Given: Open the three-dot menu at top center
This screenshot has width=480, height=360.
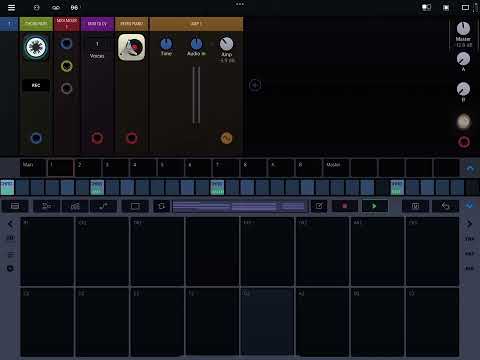Looking at the screenshot, I should (x=240, y=4).
